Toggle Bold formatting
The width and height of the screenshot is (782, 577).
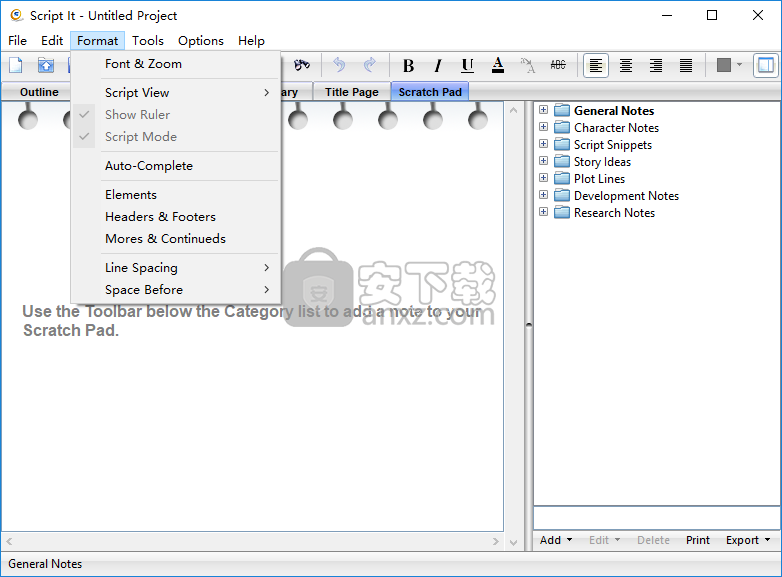(408, 65)
